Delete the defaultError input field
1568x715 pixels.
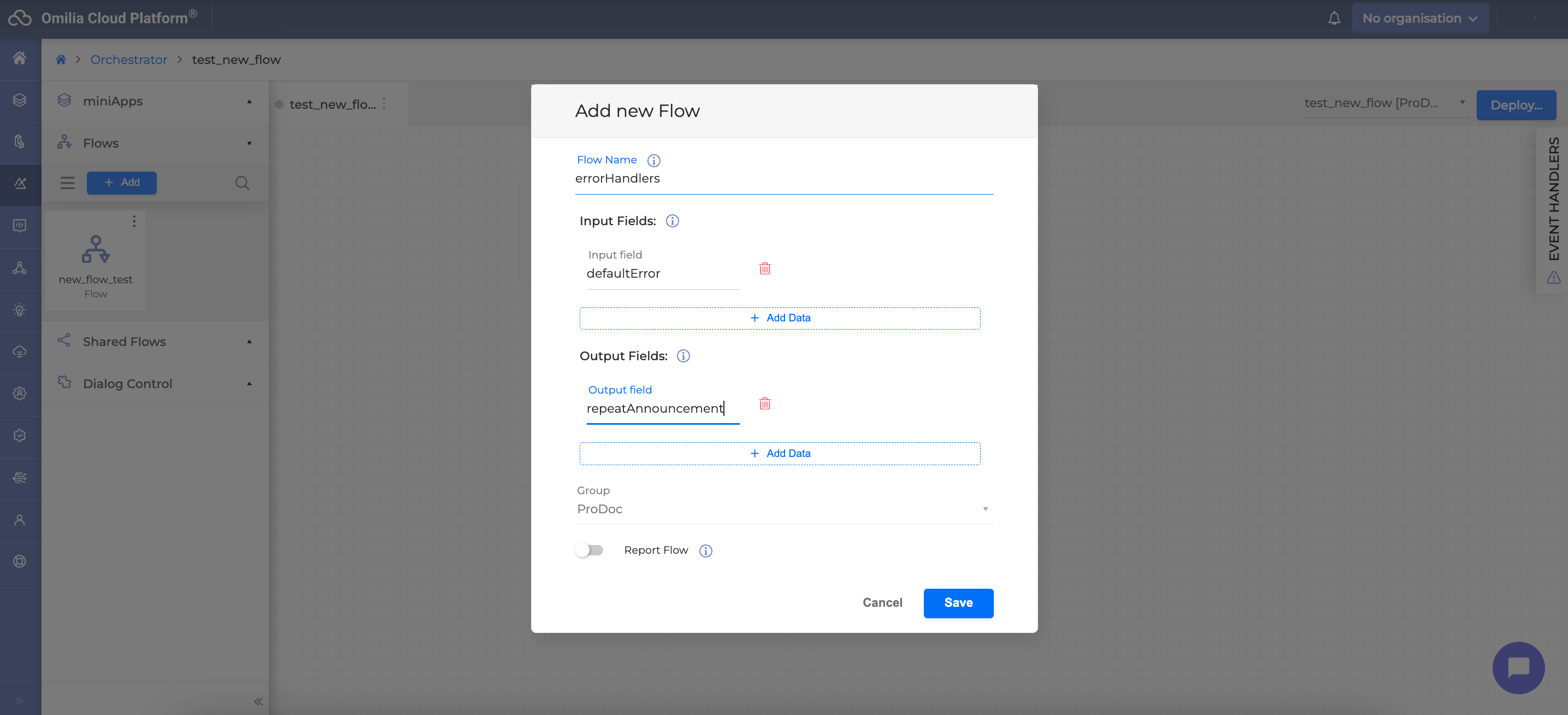764,268
